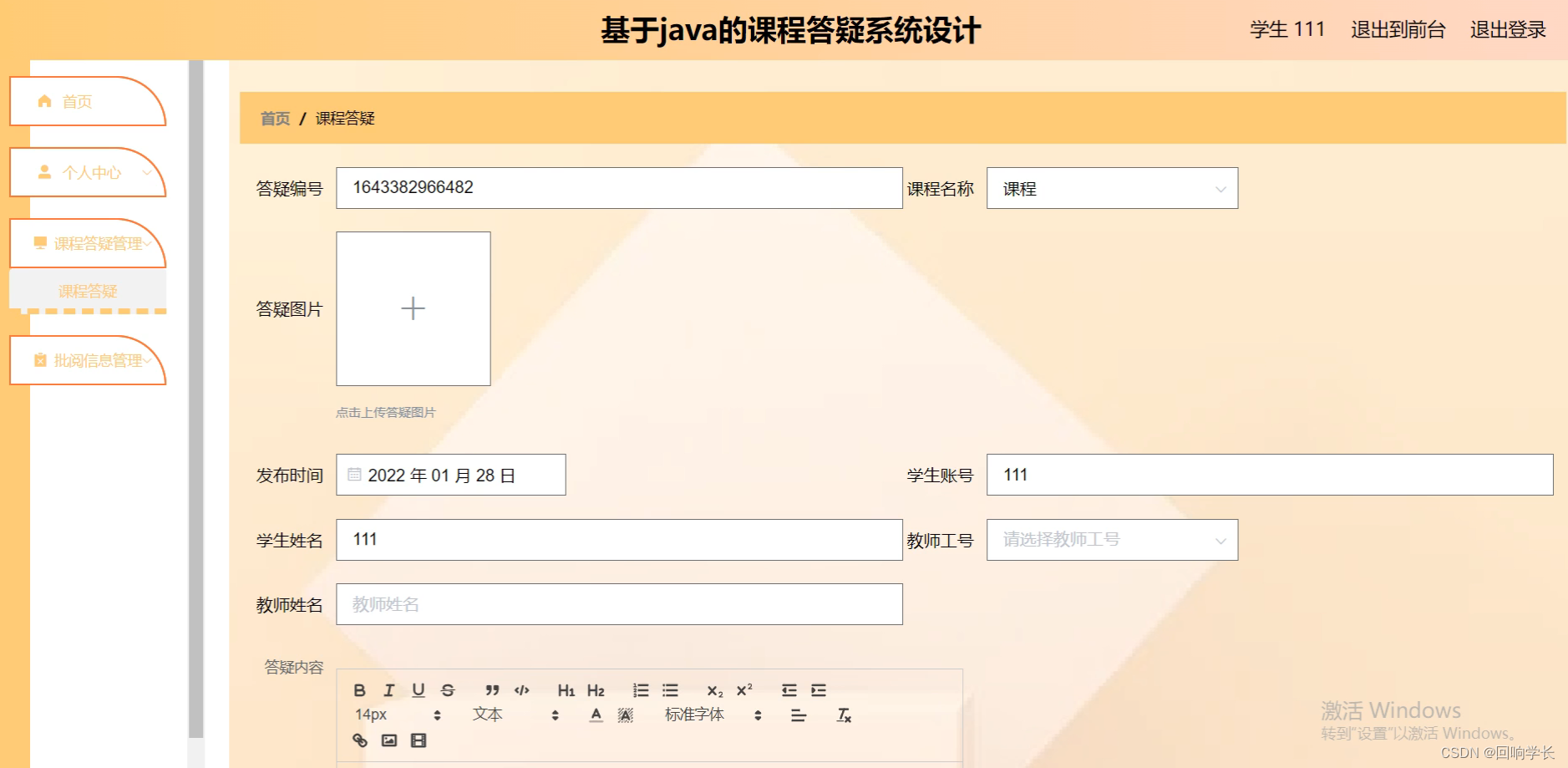Screen dimensions: 1568x768
Task: Insert a video into the answer content
Action: (x=418, y=740)
